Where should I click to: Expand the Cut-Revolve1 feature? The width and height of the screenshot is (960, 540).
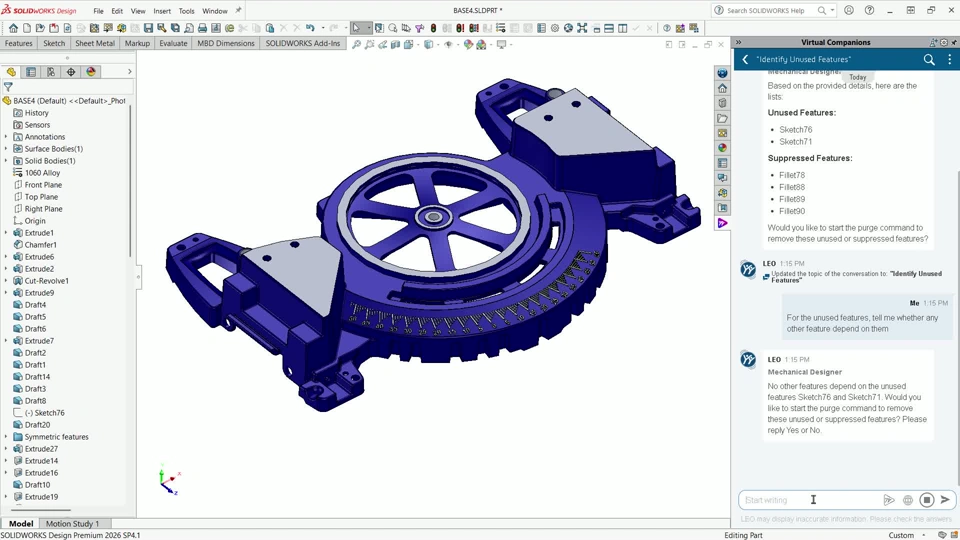[x=6, y=280]
